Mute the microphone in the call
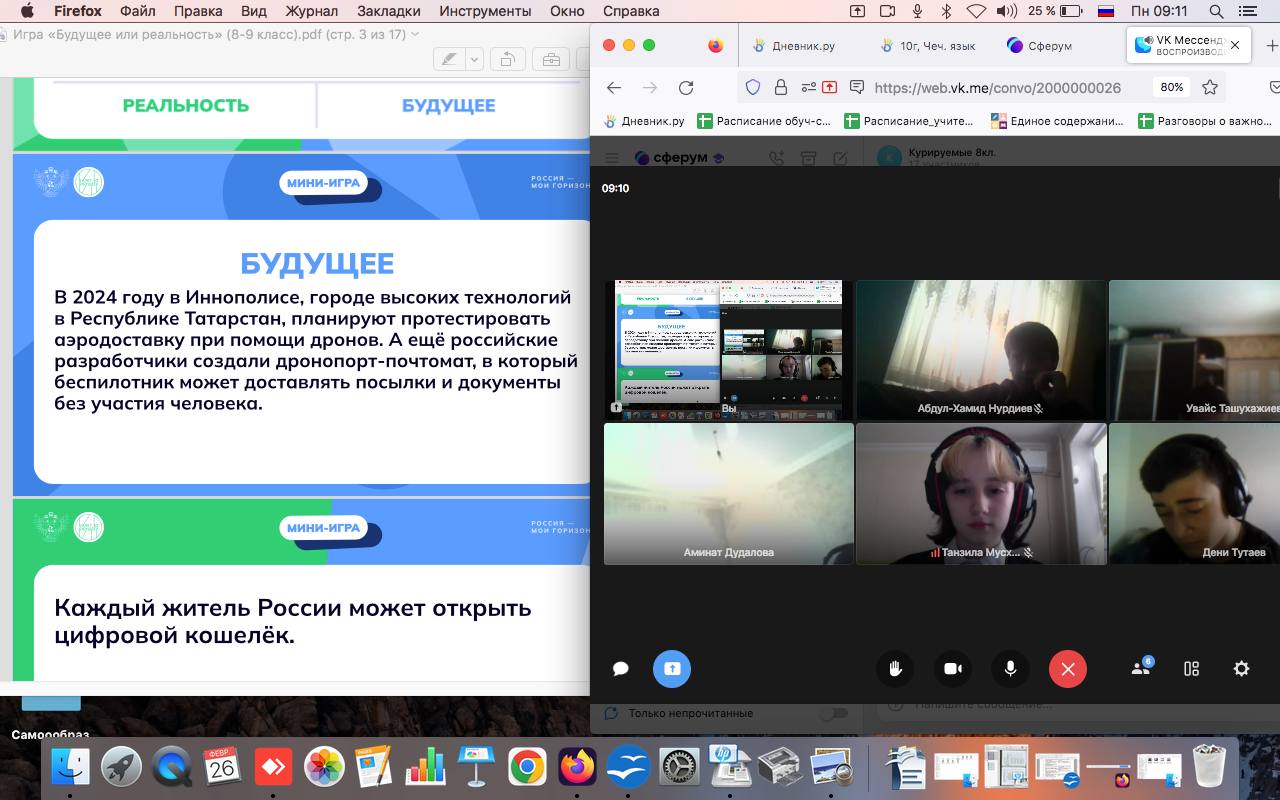The height and width of the screenshot is (800, 1280). 1010,669
